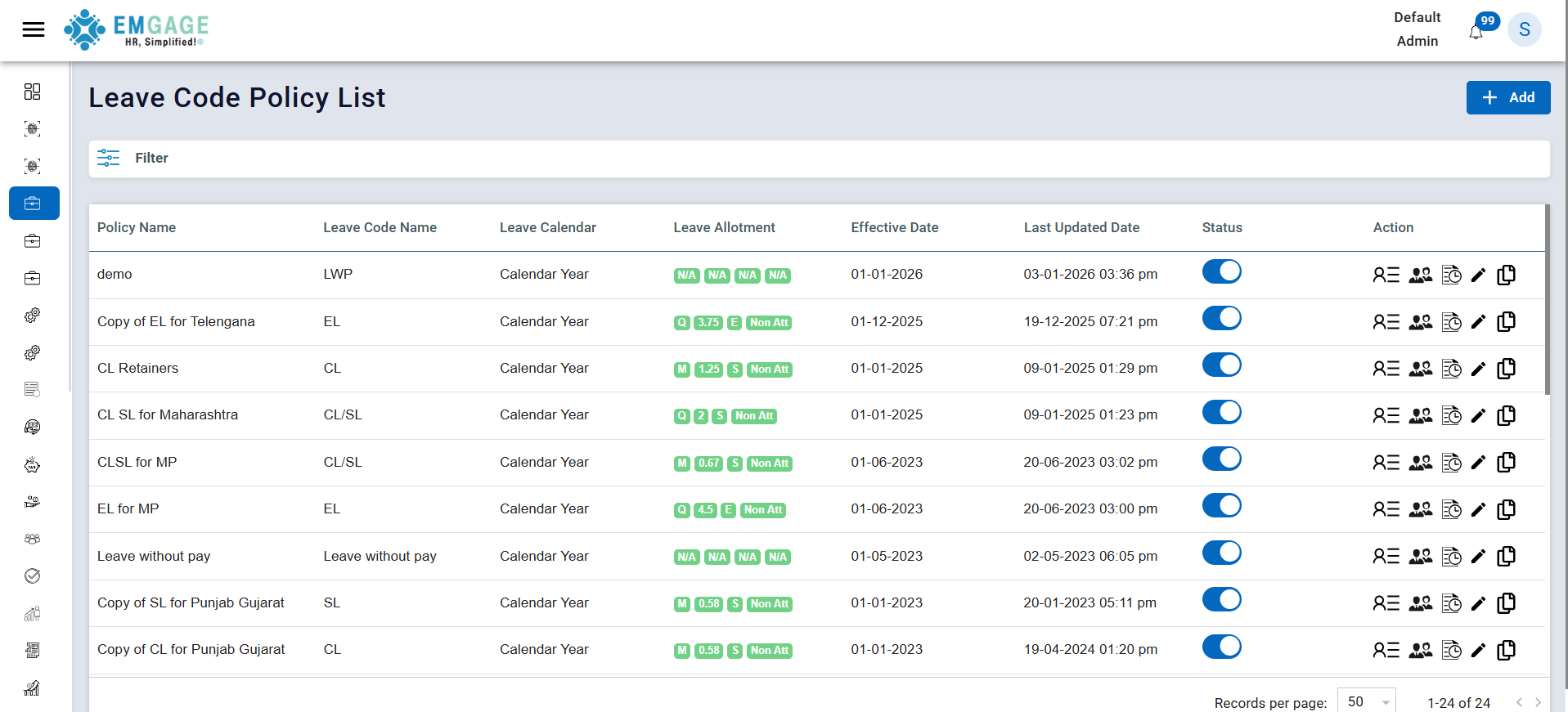Open employee list icon for EL for MP
Viewport: 1568px width, 712px height.
tap(1386, 509)
